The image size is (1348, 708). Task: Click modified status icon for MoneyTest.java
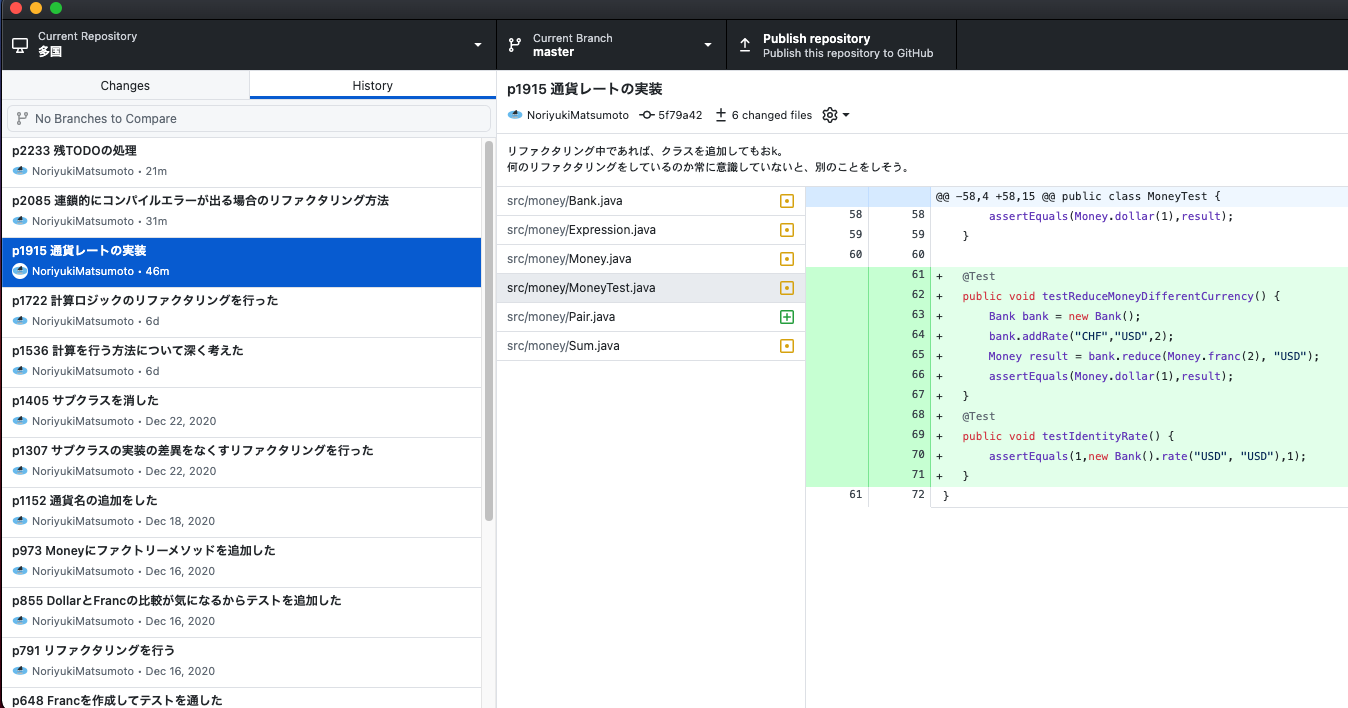pos(787,288)
